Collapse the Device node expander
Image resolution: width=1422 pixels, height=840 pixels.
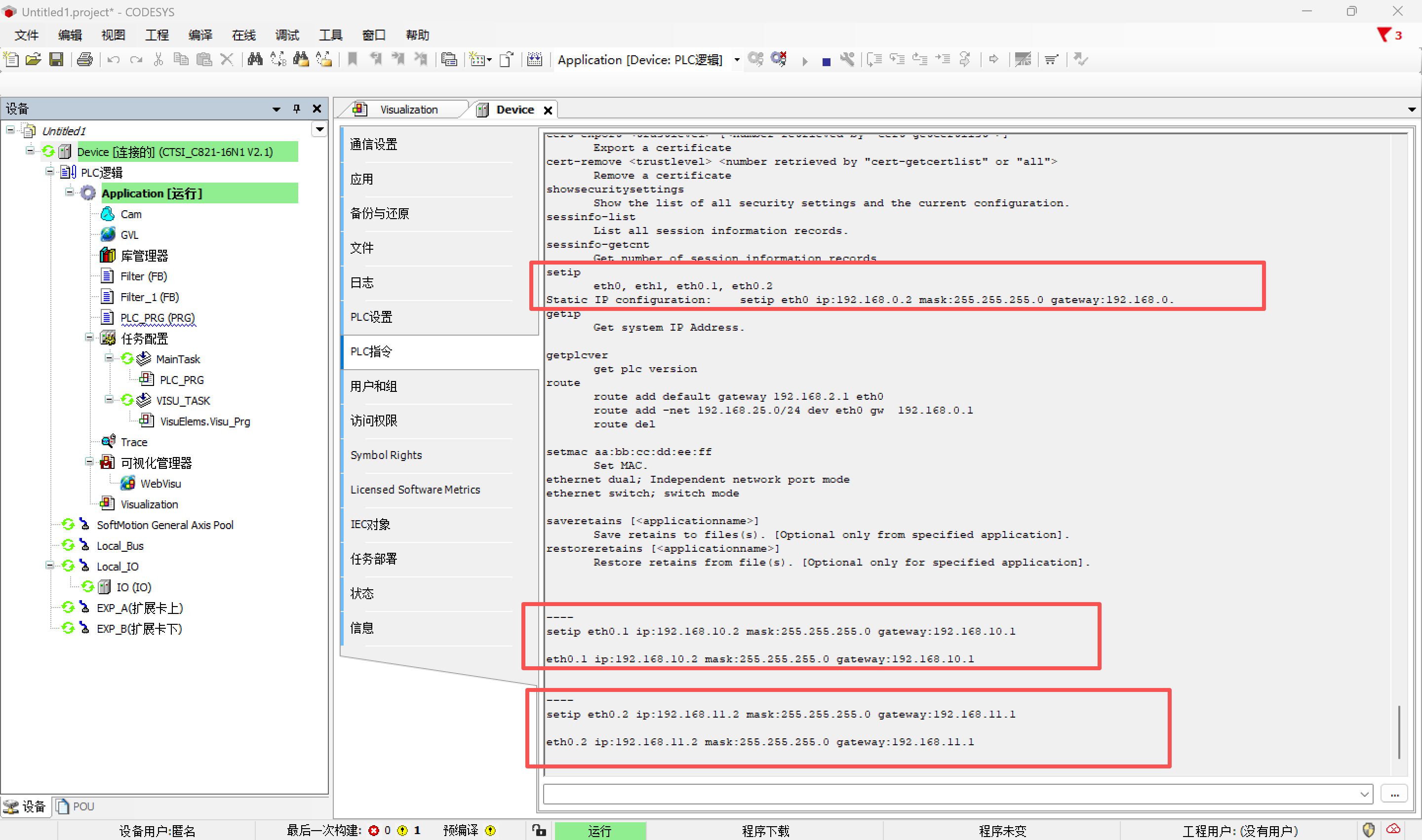coord(30,151)
